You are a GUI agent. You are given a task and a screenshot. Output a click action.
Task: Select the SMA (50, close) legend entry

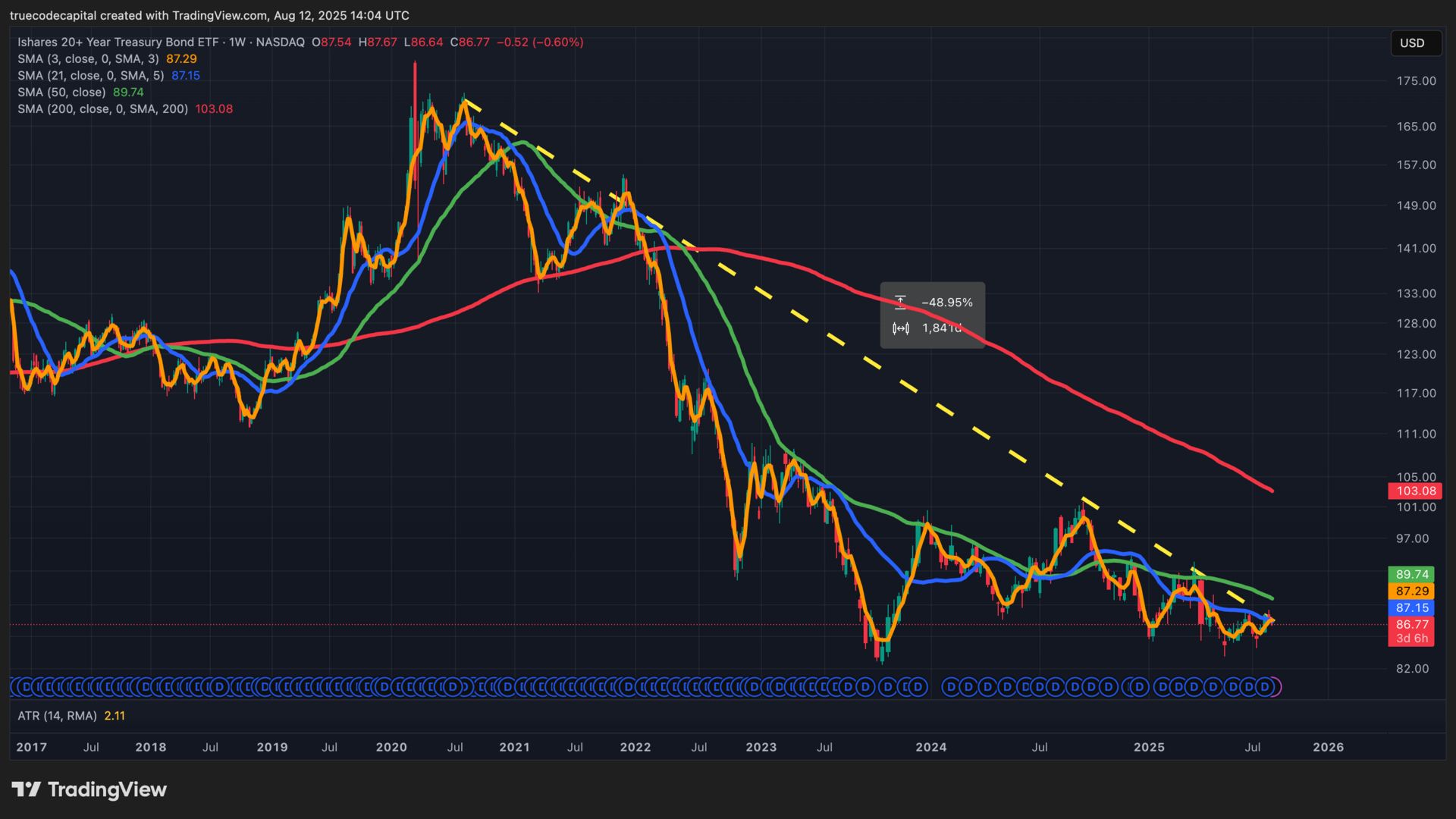click(61, 93)
